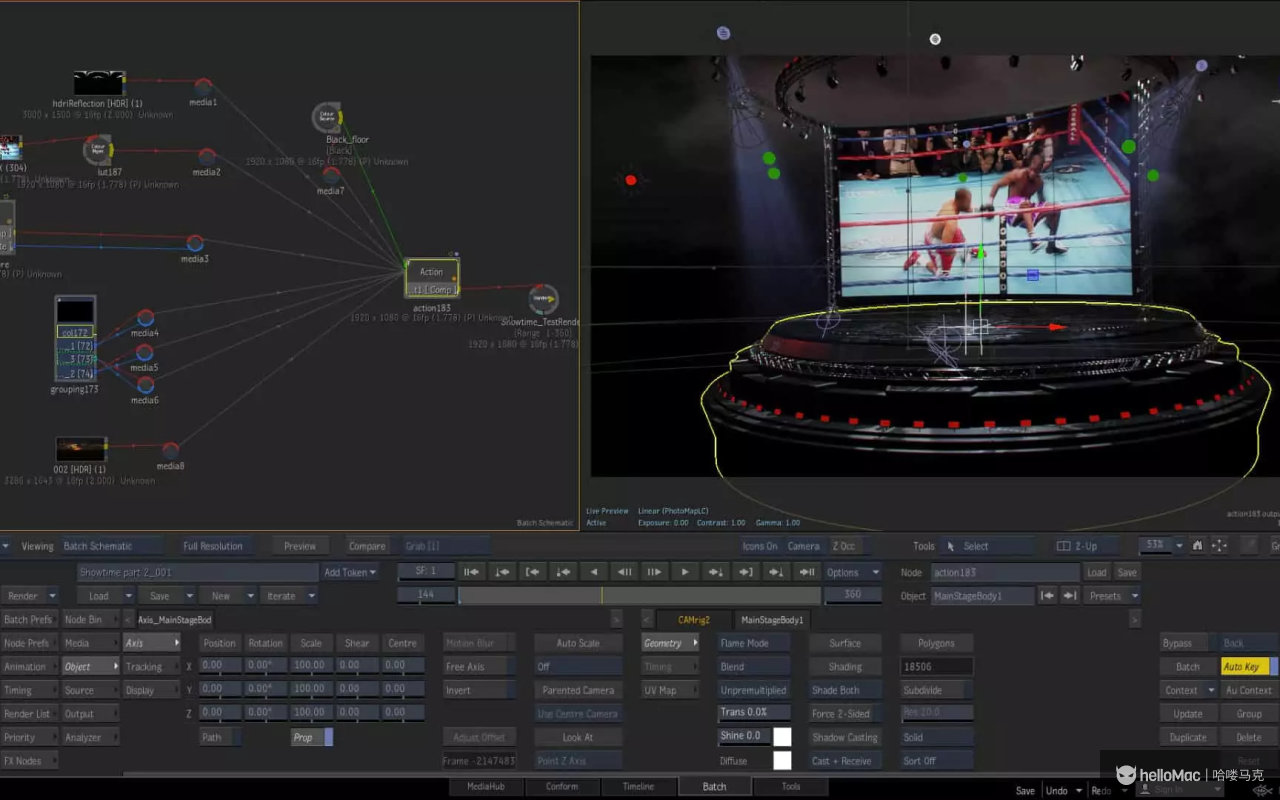
Task: Open the Context dropdown
Action: tap(1189, 690)
